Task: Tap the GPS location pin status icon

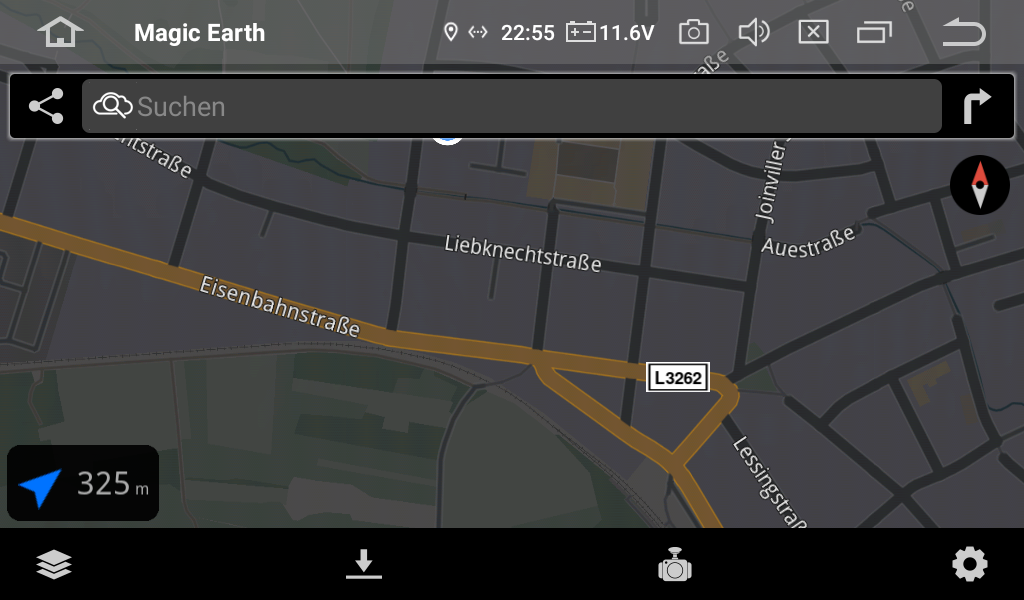Action: click(x=450, y=32)
